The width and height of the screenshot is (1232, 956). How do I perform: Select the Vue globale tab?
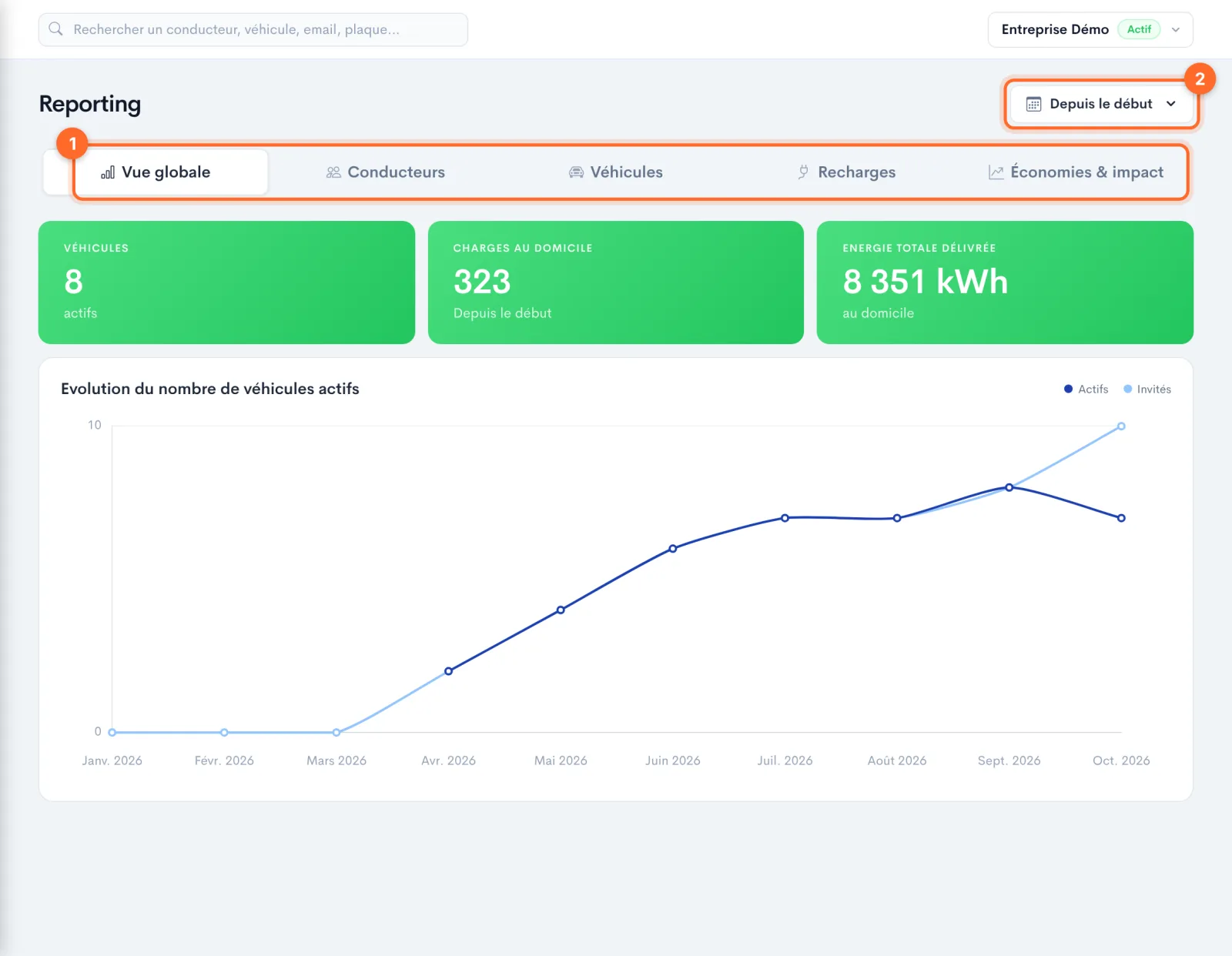(156, 172)
